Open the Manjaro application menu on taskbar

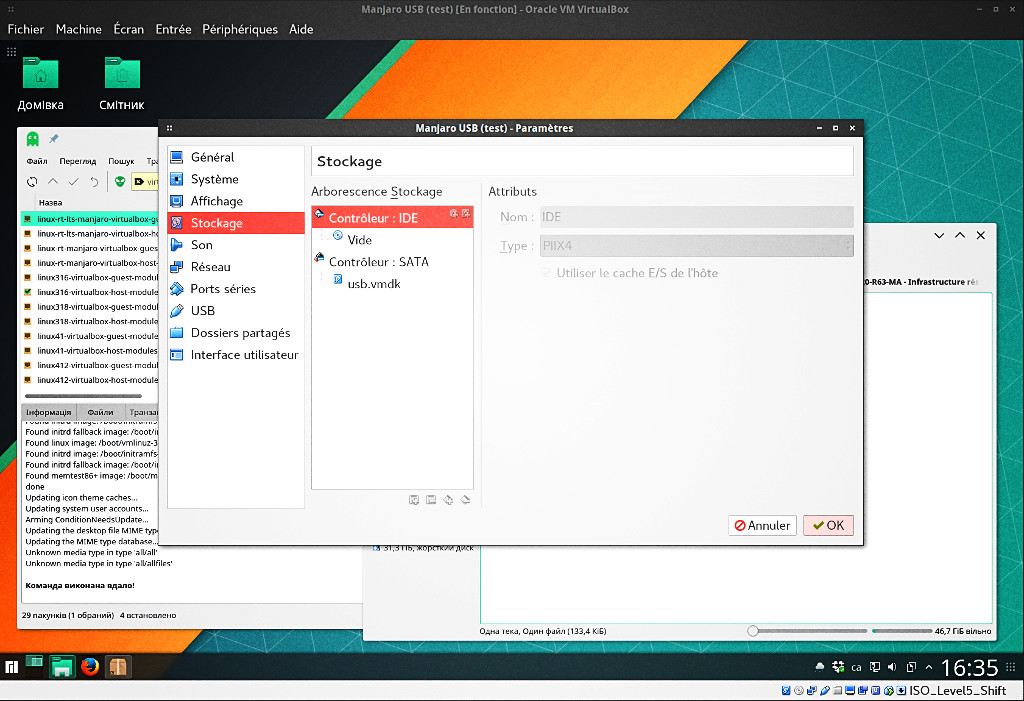[11, 667]
